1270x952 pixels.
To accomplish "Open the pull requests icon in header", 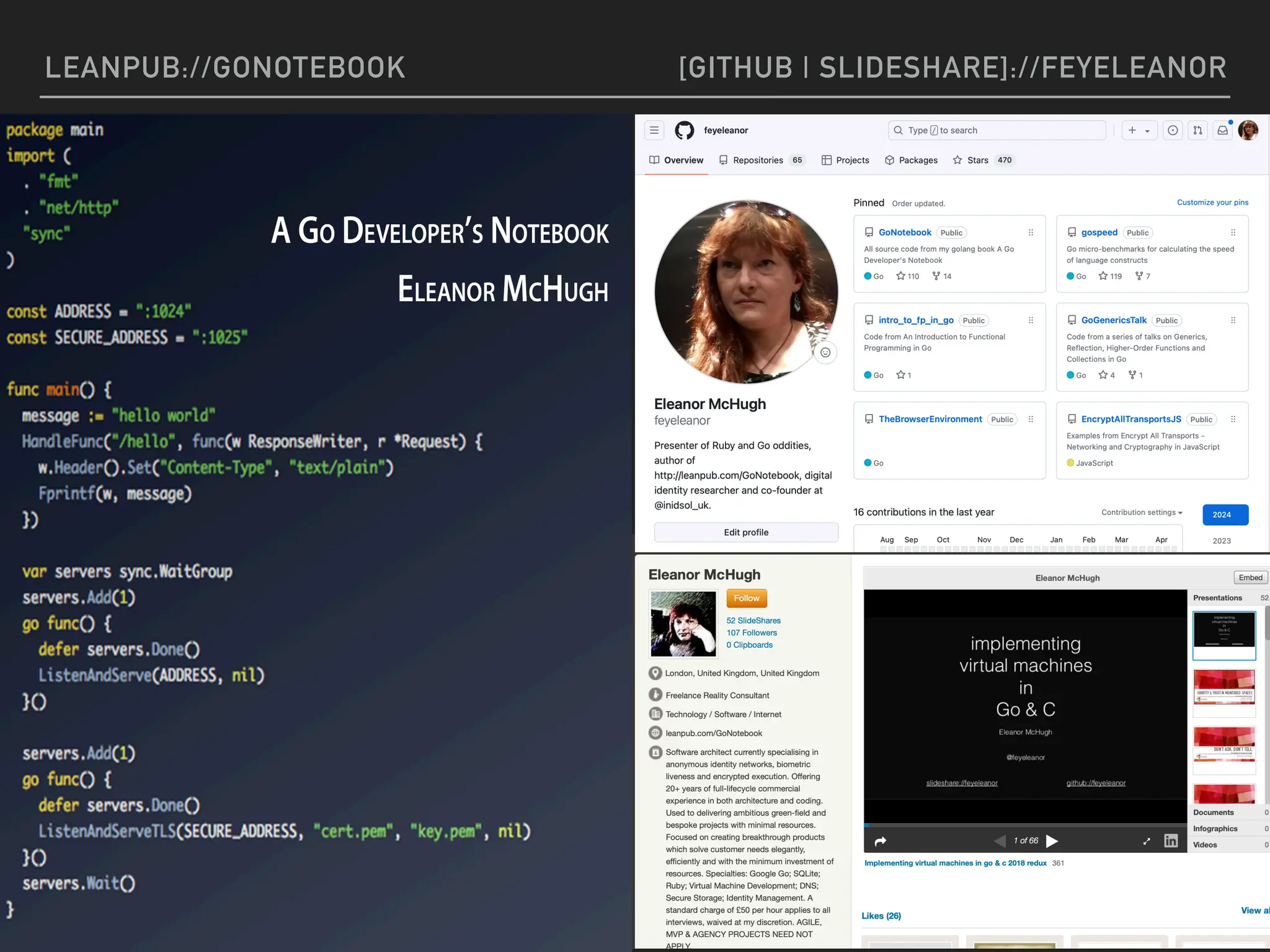I will pyautogui.click(x=1197, y=130).
